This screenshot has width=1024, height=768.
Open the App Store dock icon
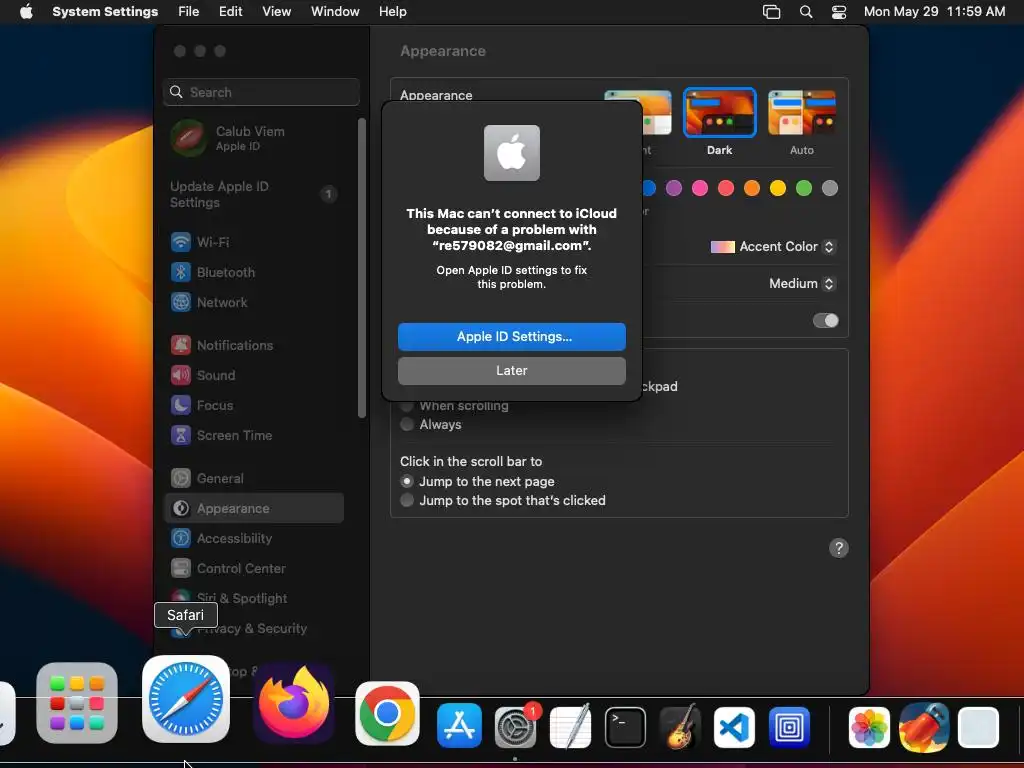[x=459, y=726]
